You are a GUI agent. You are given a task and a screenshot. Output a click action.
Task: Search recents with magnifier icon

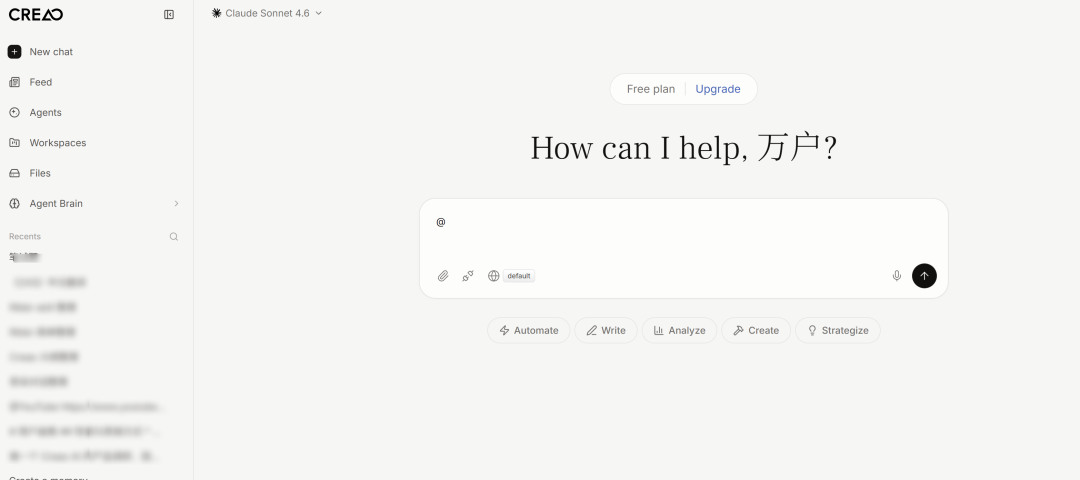point(173,237)
